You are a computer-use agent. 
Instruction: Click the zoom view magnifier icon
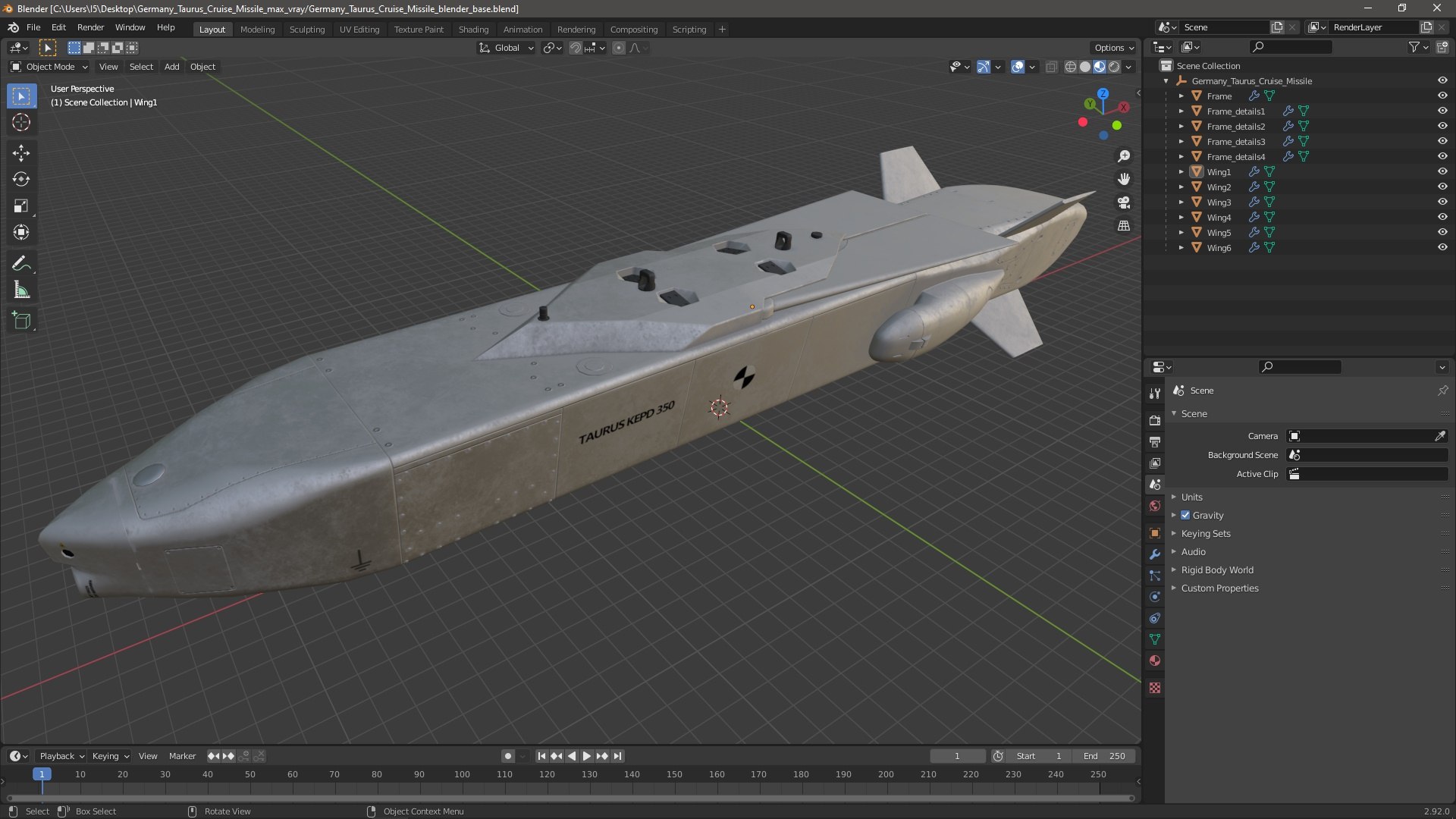1124,156
